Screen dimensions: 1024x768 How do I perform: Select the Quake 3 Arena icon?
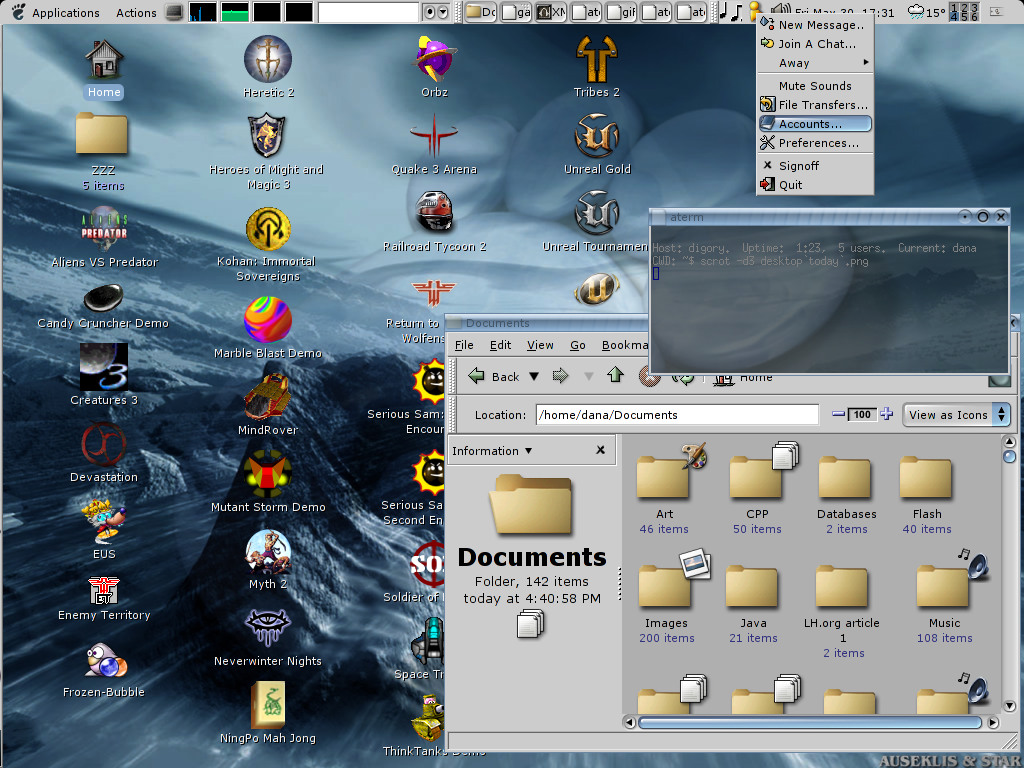(434, 135)
